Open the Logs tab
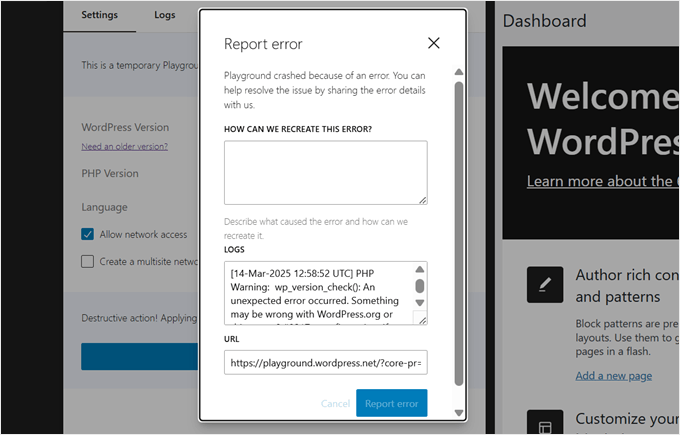 click(165, 15)
